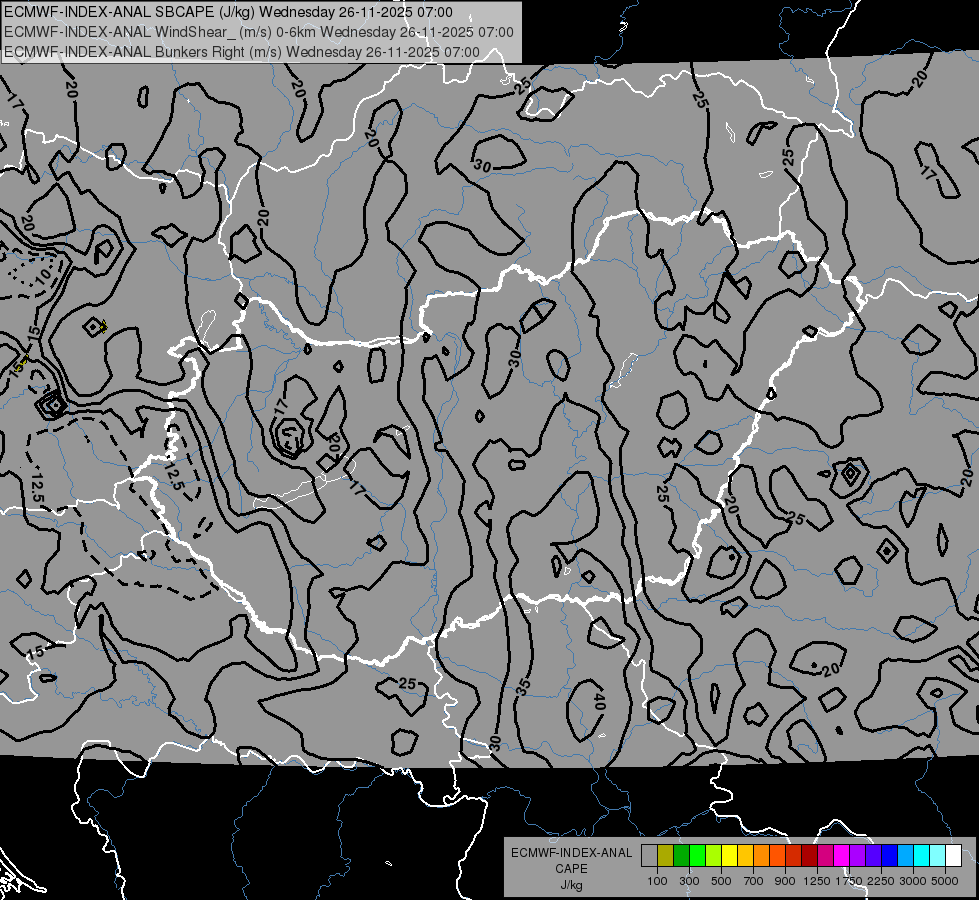Select the pure yellow legend swatch
Viewport: 979px width, 900px height.
[729, 855]
